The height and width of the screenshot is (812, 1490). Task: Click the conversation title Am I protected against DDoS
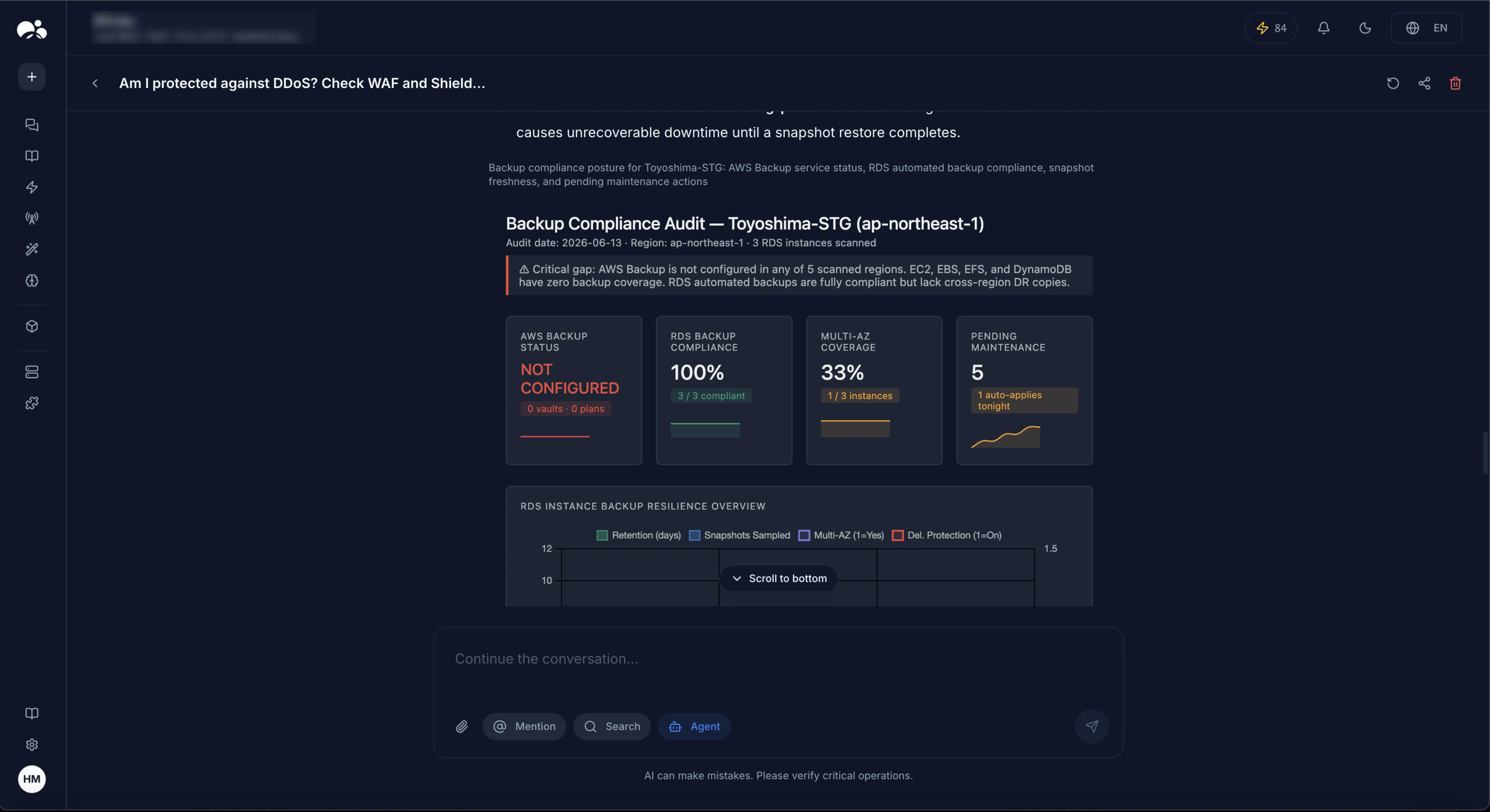302,83
